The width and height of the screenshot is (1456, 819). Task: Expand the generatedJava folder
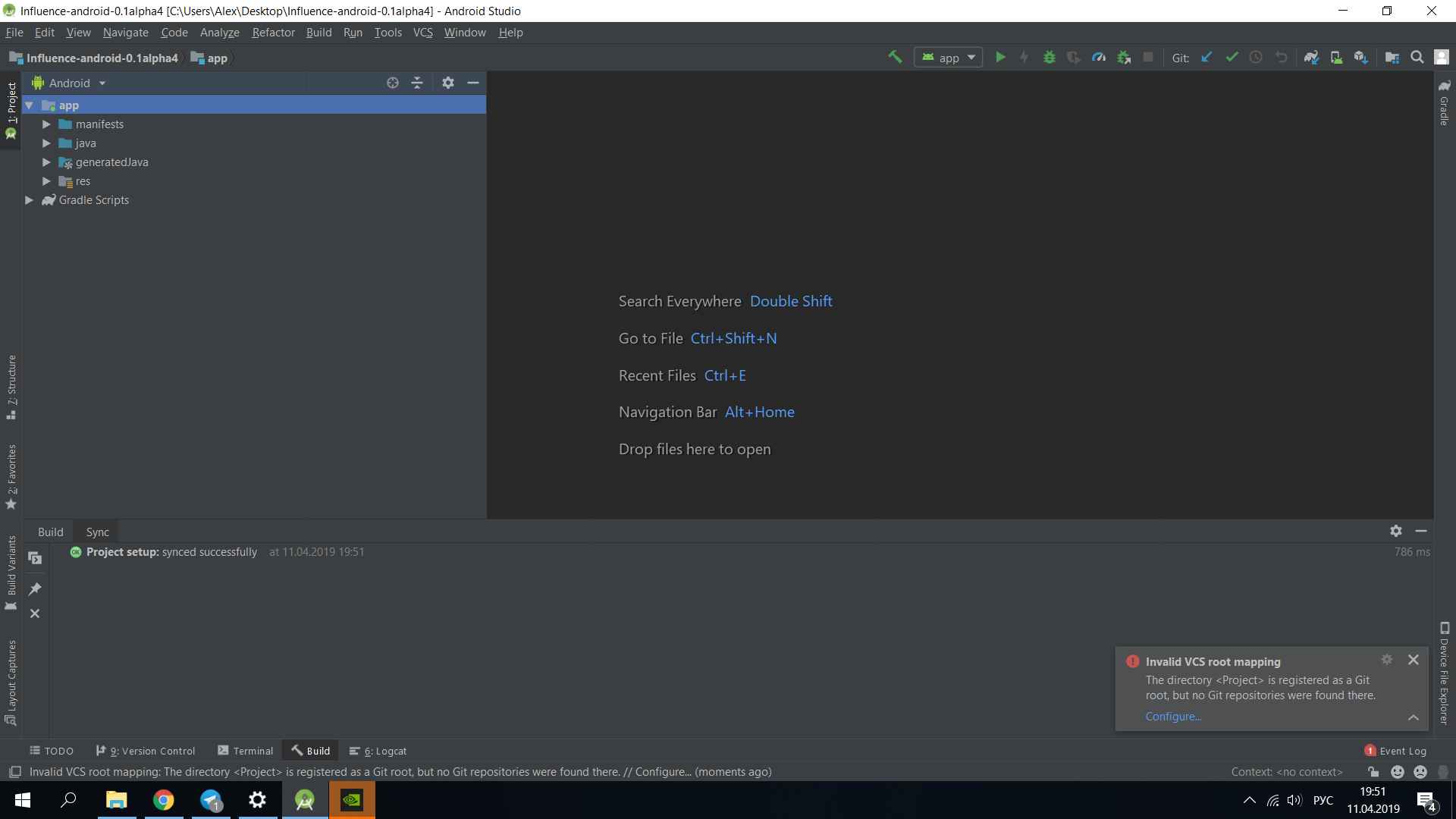coord(46,162)
